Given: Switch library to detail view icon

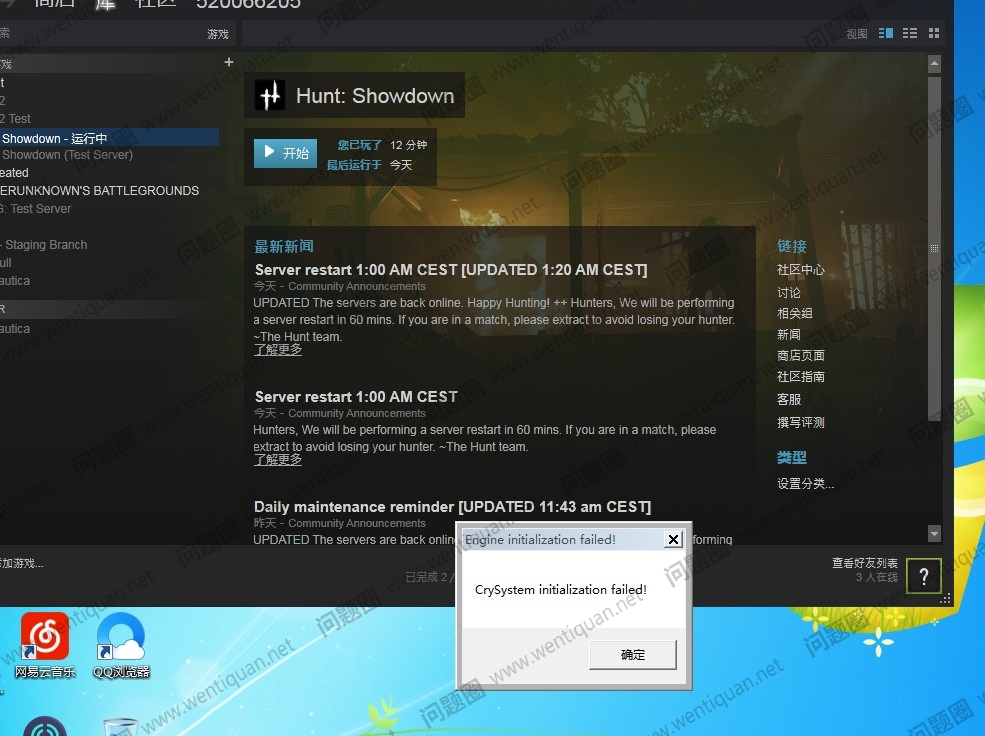Looking at the screenshot, I should 885,33.
